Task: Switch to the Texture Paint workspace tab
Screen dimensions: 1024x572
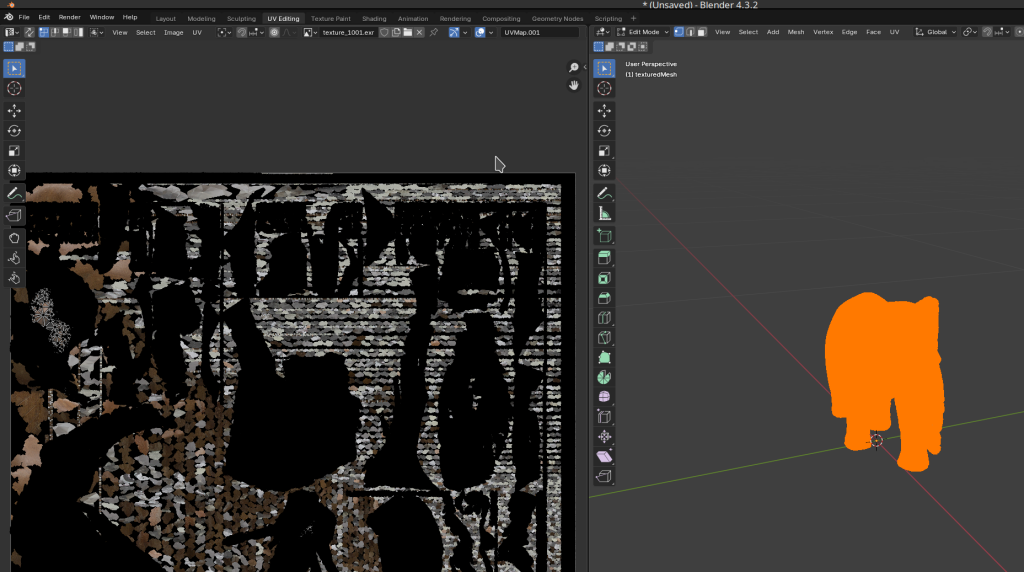Action: 330,18
